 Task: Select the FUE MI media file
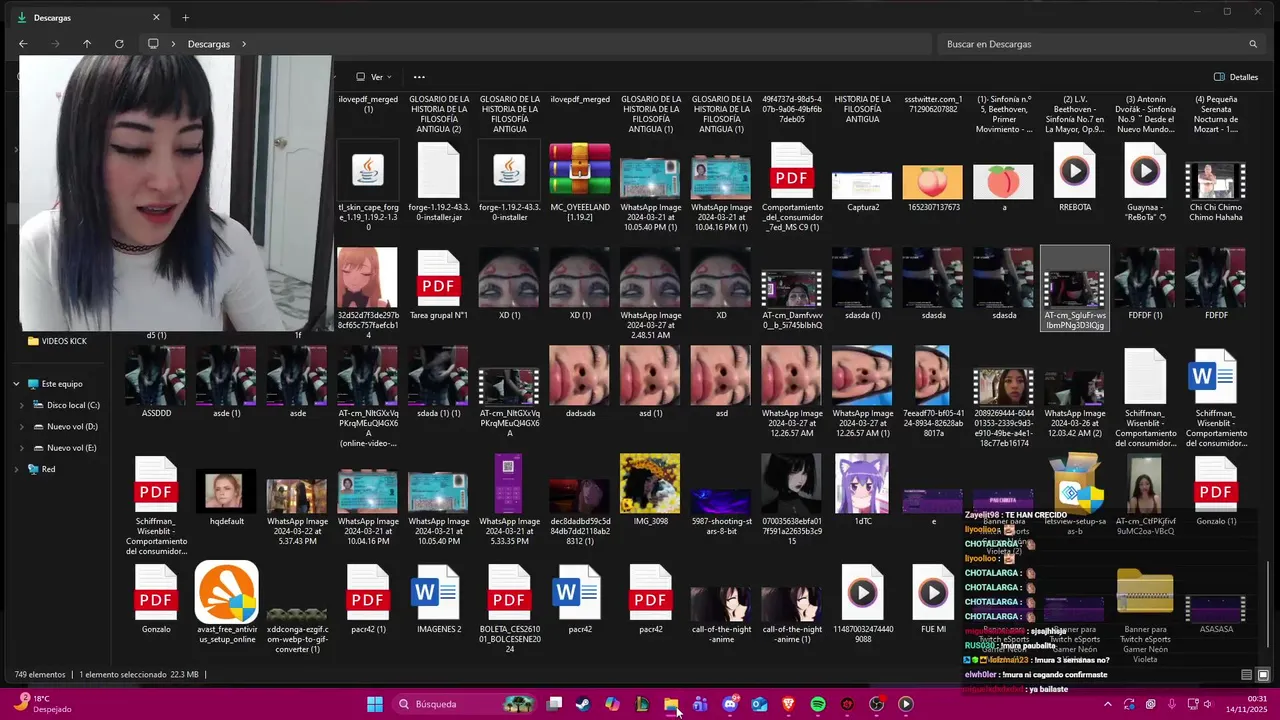click(933, 598)
